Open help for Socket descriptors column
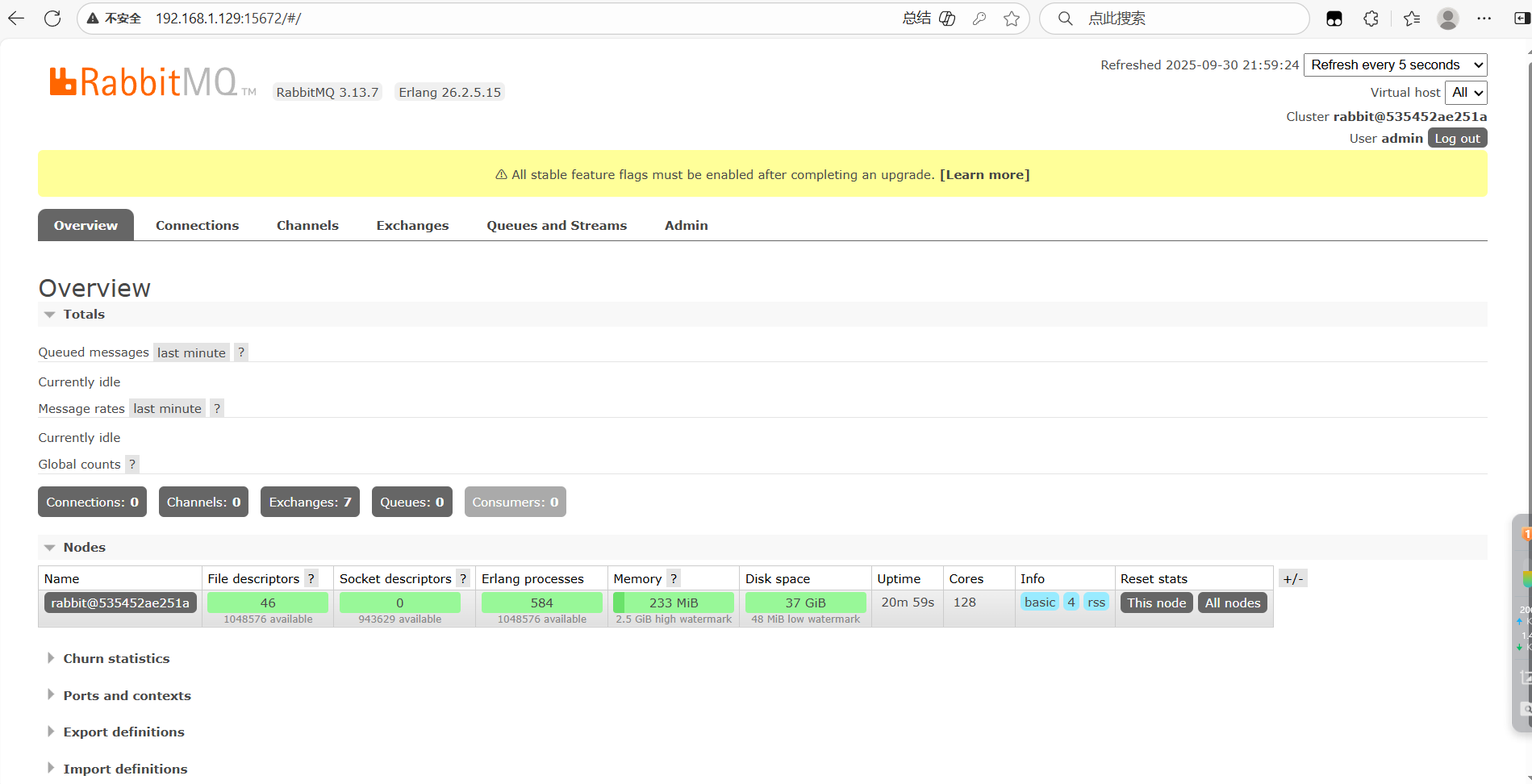The width and height of the screenshot is (1532, 784). (x=463, y=578)
